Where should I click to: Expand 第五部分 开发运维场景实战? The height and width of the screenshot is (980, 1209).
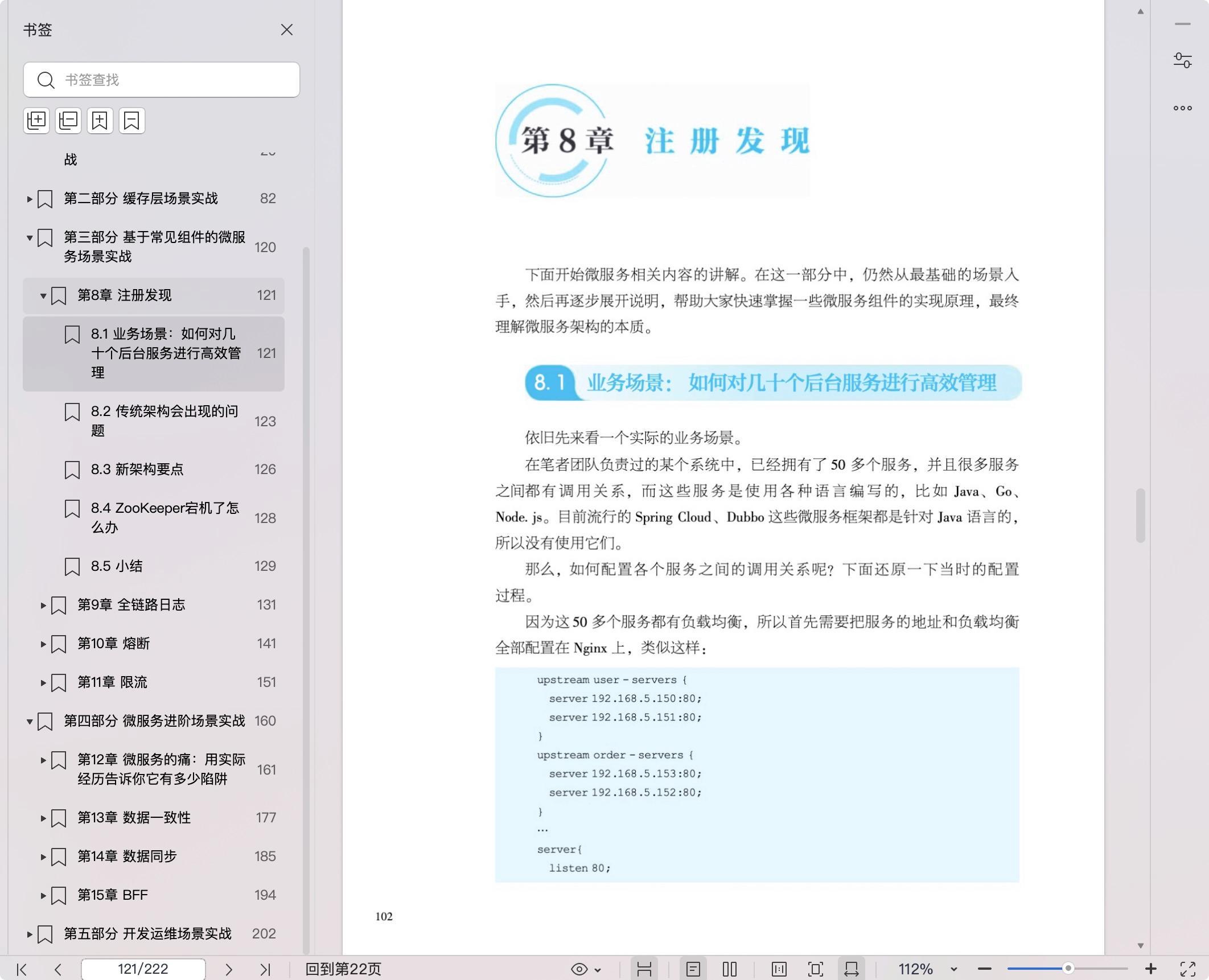30,934
